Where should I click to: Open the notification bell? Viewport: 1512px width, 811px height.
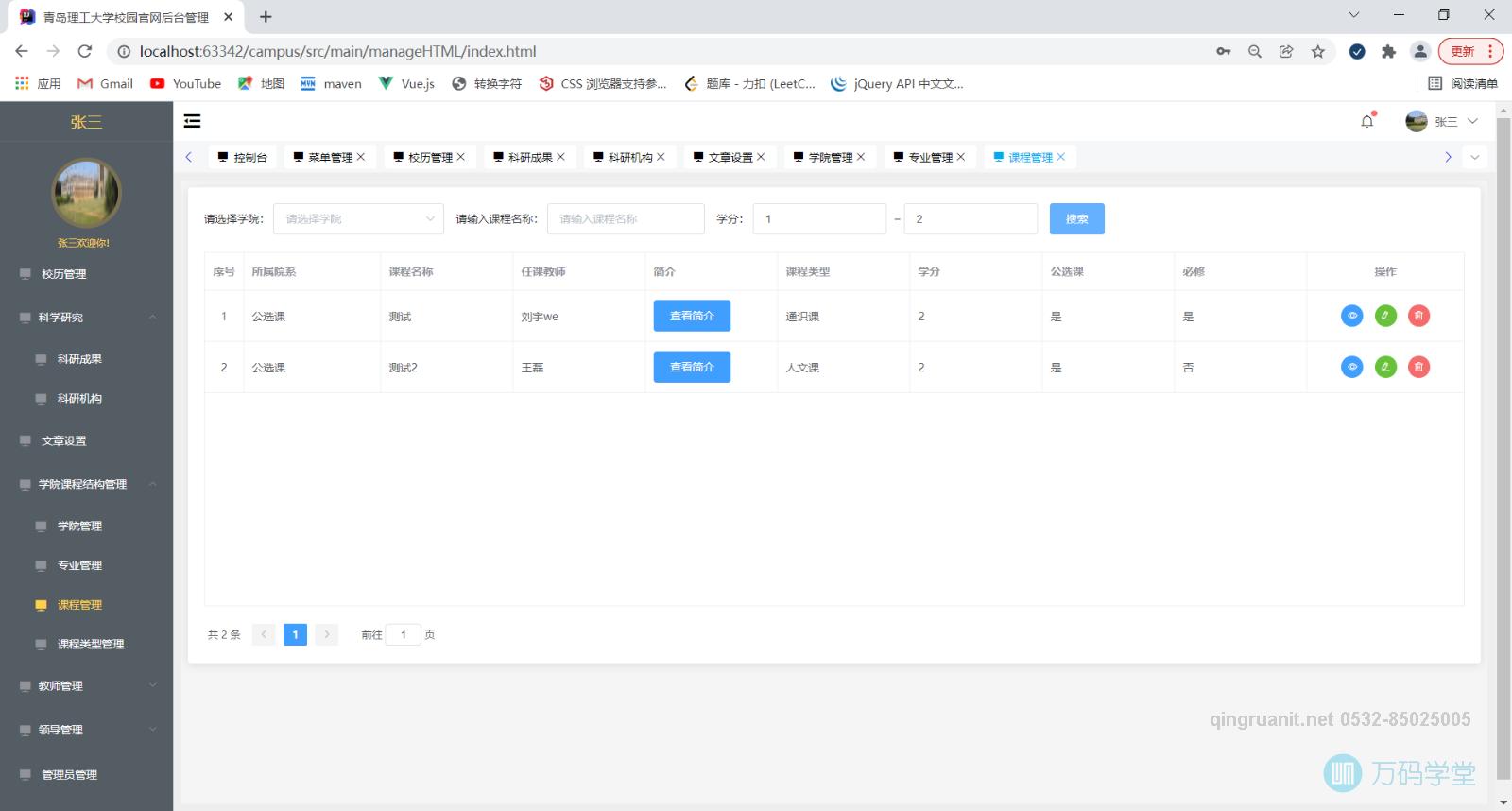tap(1366, 121)
